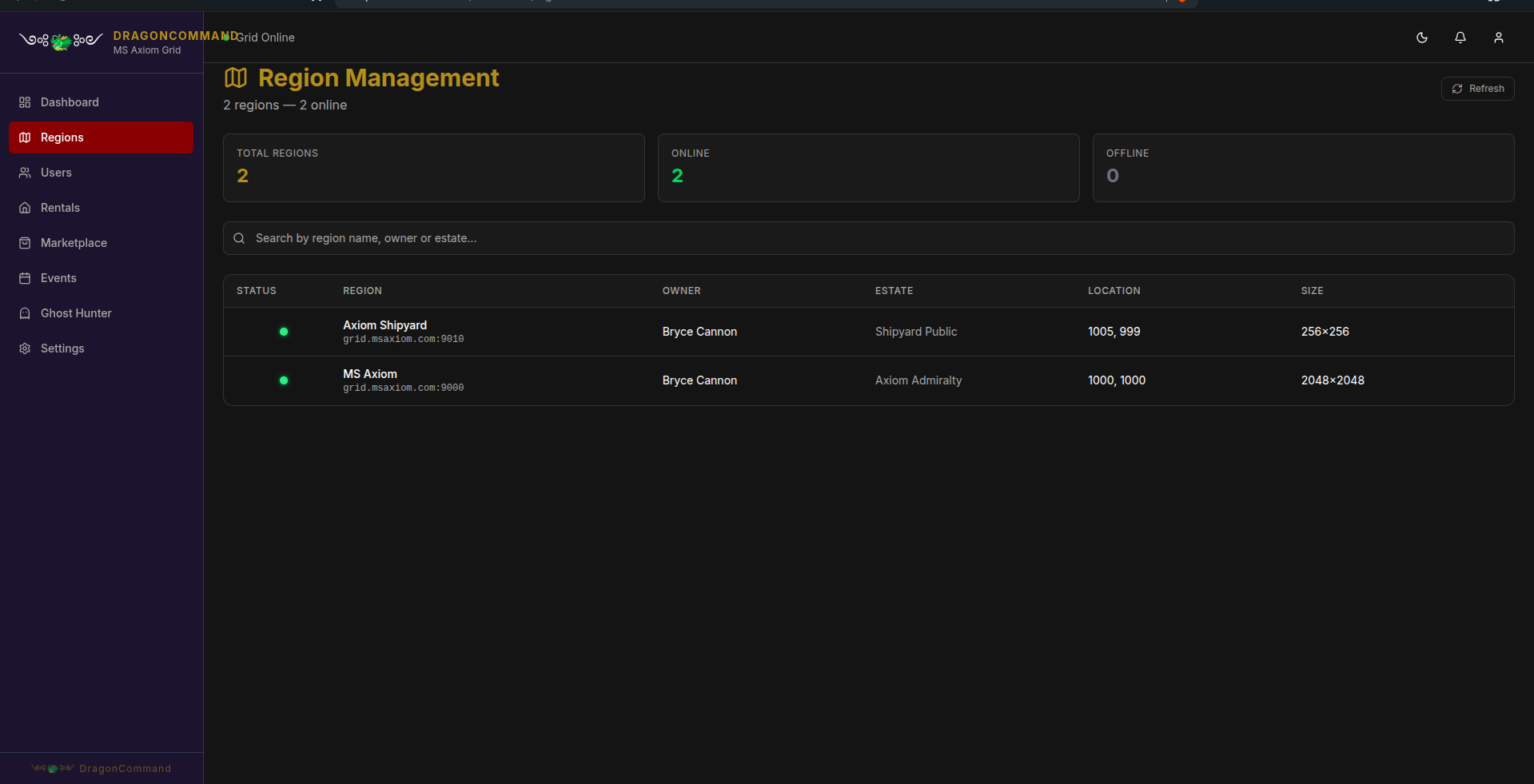
Task: Click the LOCATION column header
Action: point(1114,291)
